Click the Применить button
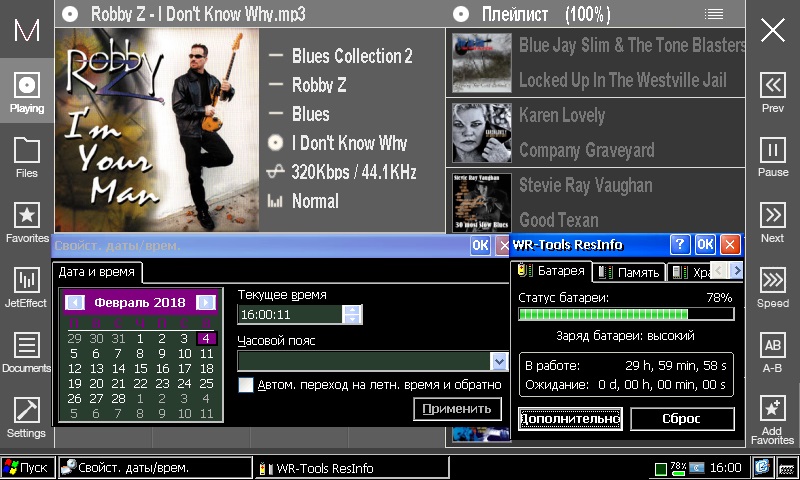Viewport: 800px width, 480px height. click(457, 409)
